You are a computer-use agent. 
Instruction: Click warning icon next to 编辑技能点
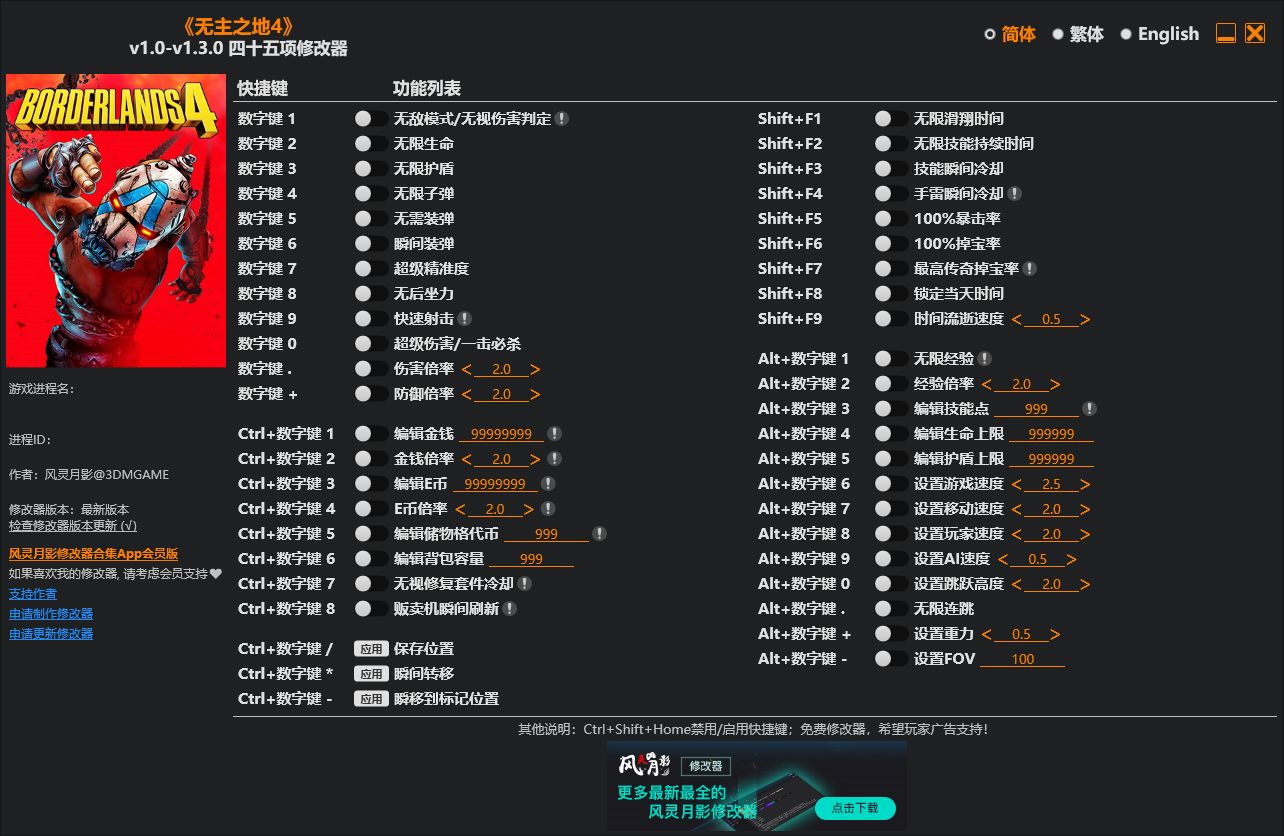[1089, 408]
